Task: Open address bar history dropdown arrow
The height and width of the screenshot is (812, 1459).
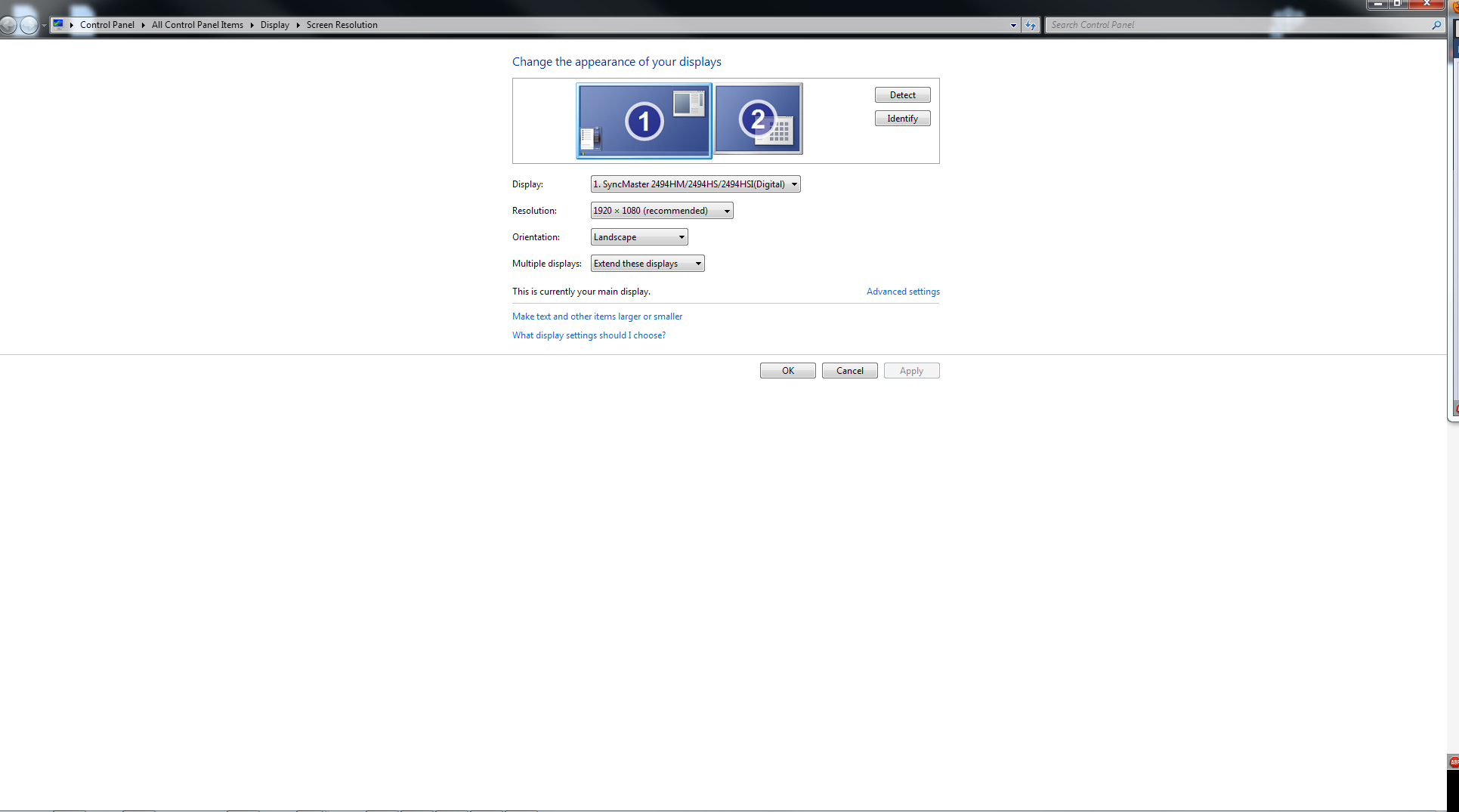Action: pos(1013,25)
